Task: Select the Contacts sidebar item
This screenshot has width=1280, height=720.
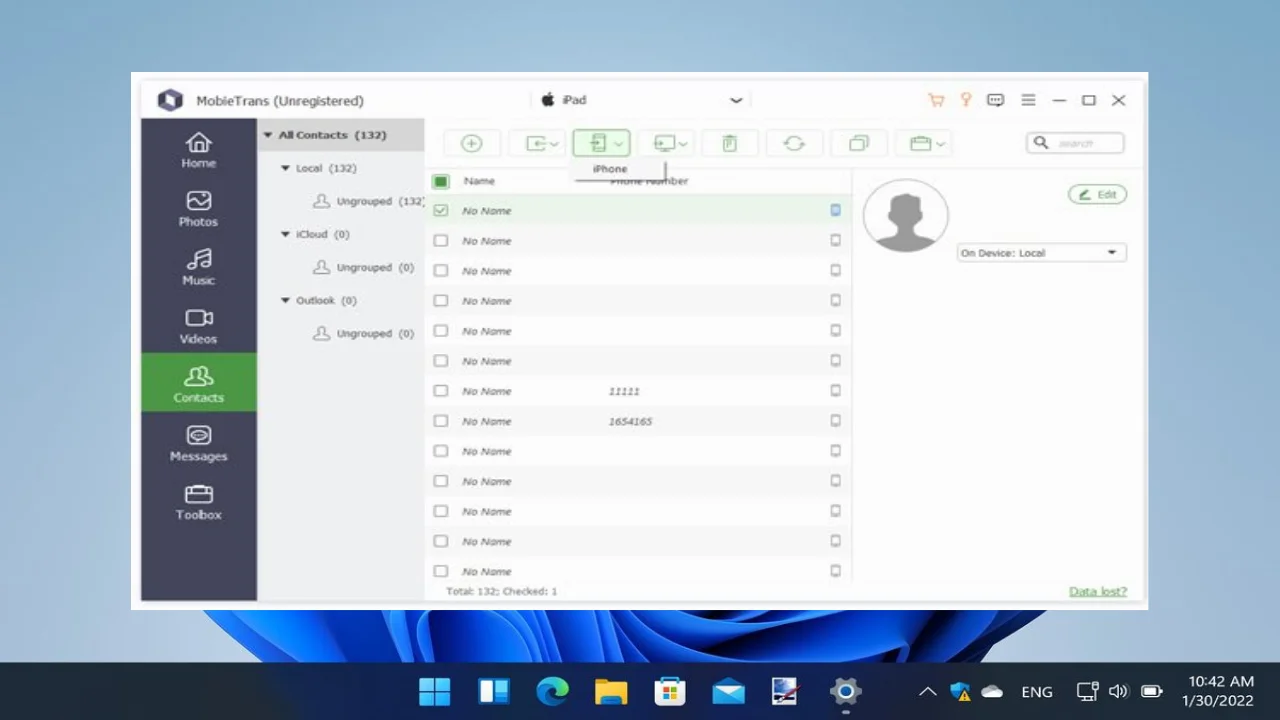Action: coord(198,383)
